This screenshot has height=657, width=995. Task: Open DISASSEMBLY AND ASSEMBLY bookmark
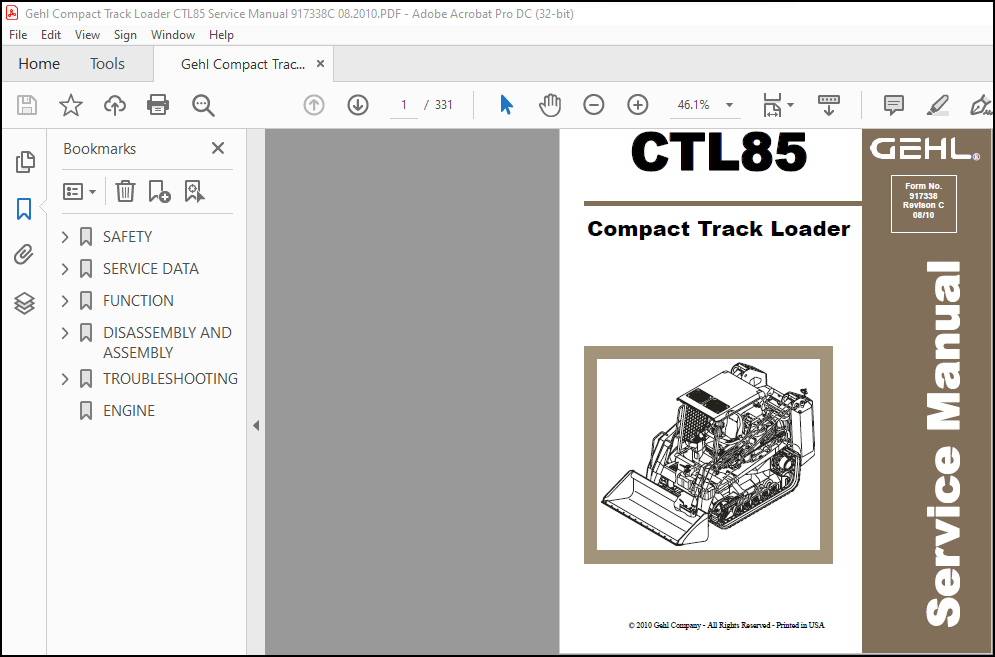168,343
